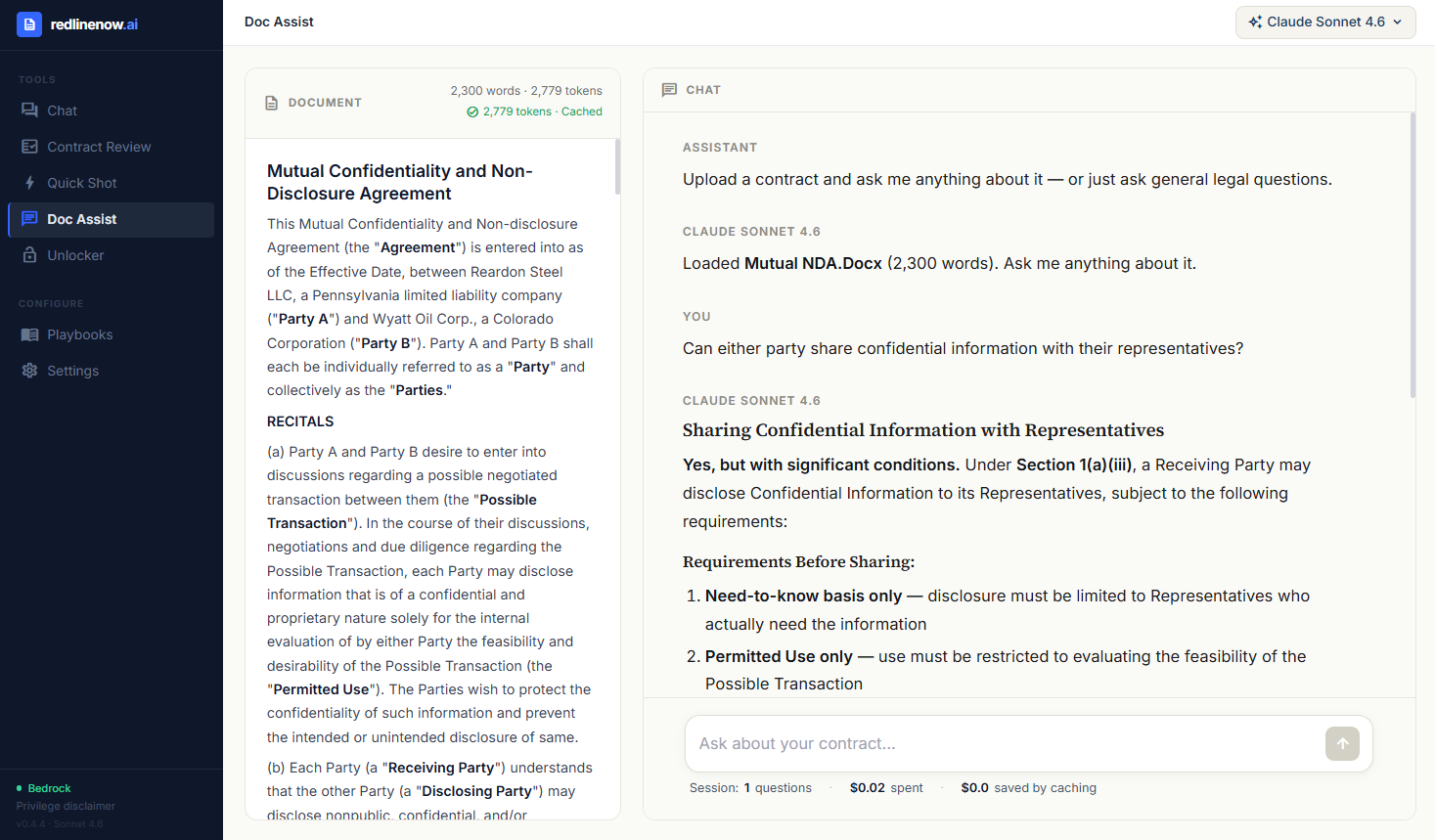
Task: Click the CHAT panel heading
Action: [x=703, y=90]
